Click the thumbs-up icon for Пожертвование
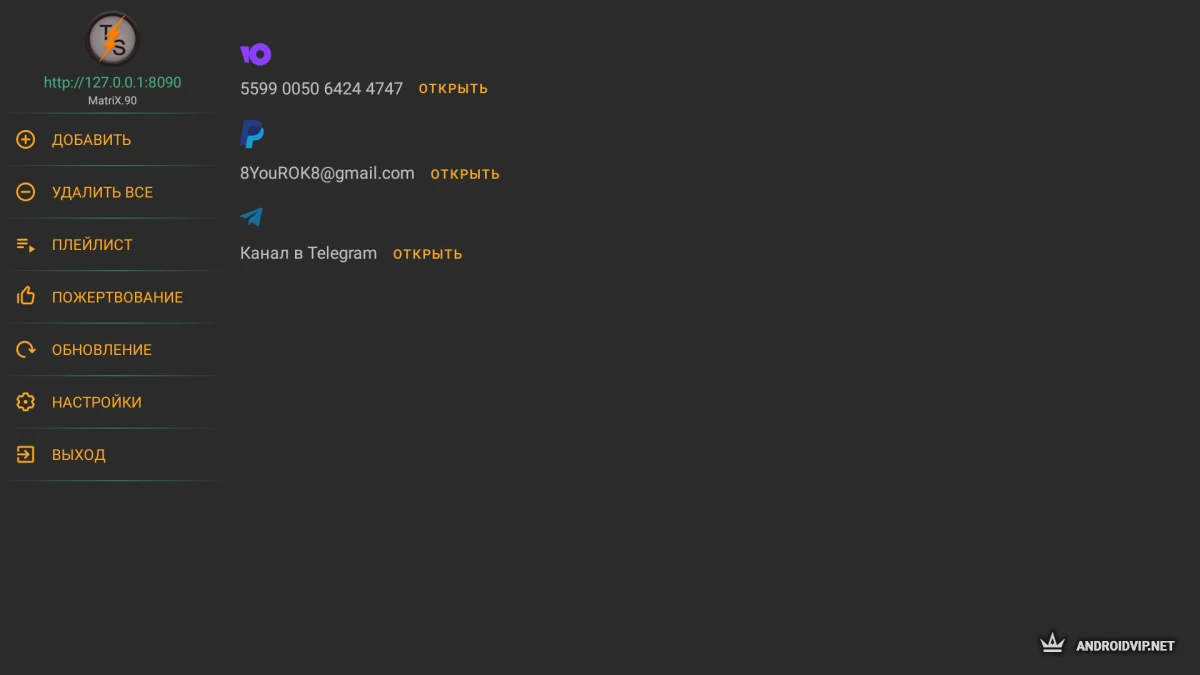Image resolution: width=1200 pixels, height=675 pixels. pos(26,297)
